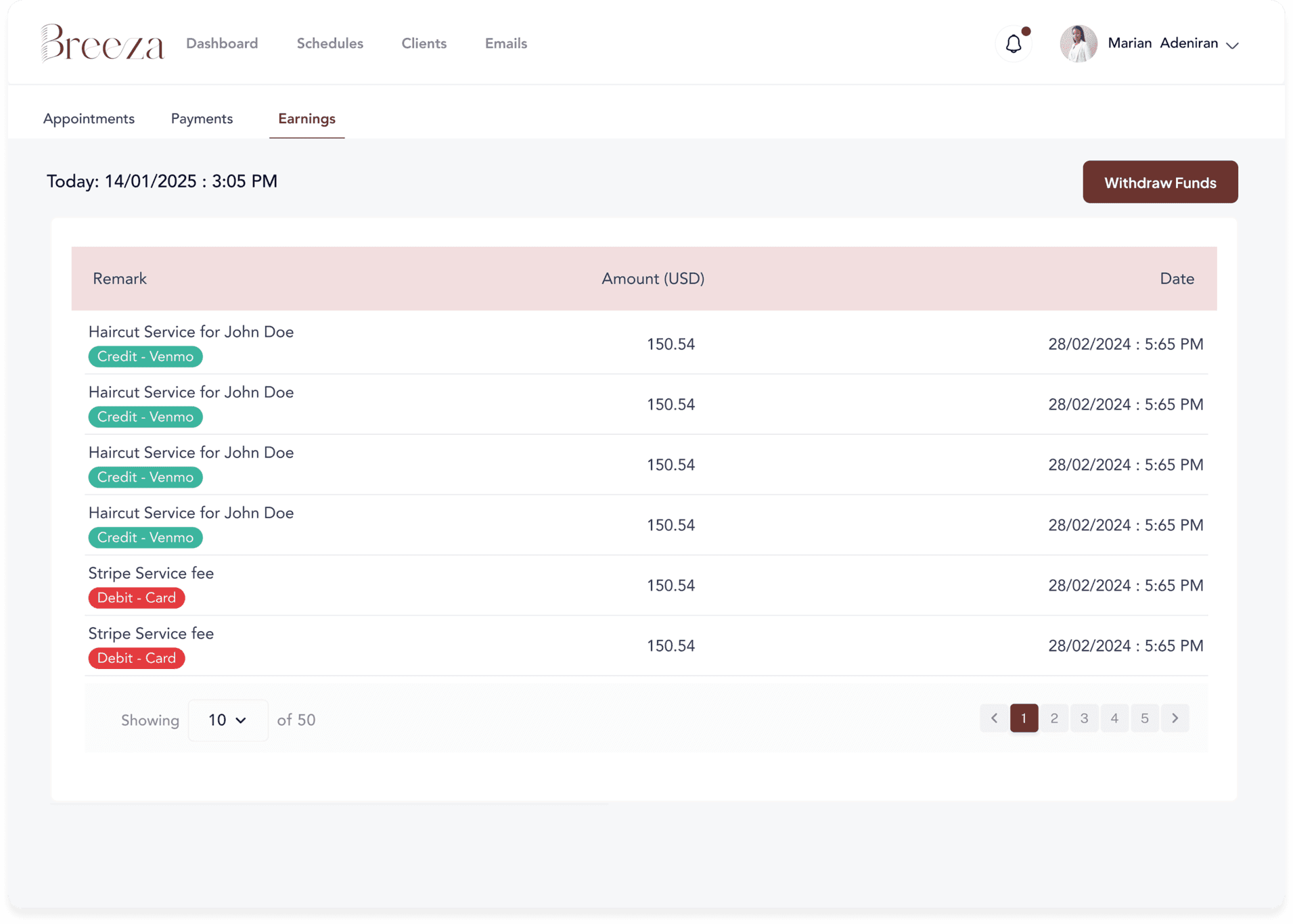Expand the user account chevron
The image size is (1293, 924).
(x=1232, y=45)
